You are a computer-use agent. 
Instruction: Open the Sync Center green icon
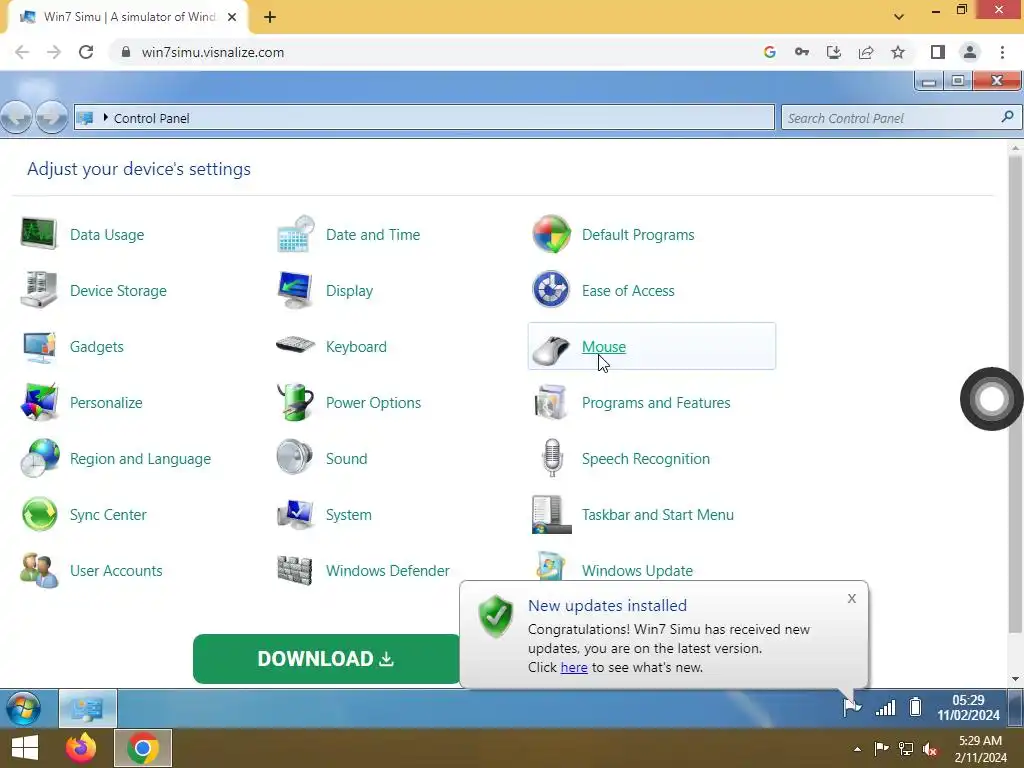[x=39, y=515]
